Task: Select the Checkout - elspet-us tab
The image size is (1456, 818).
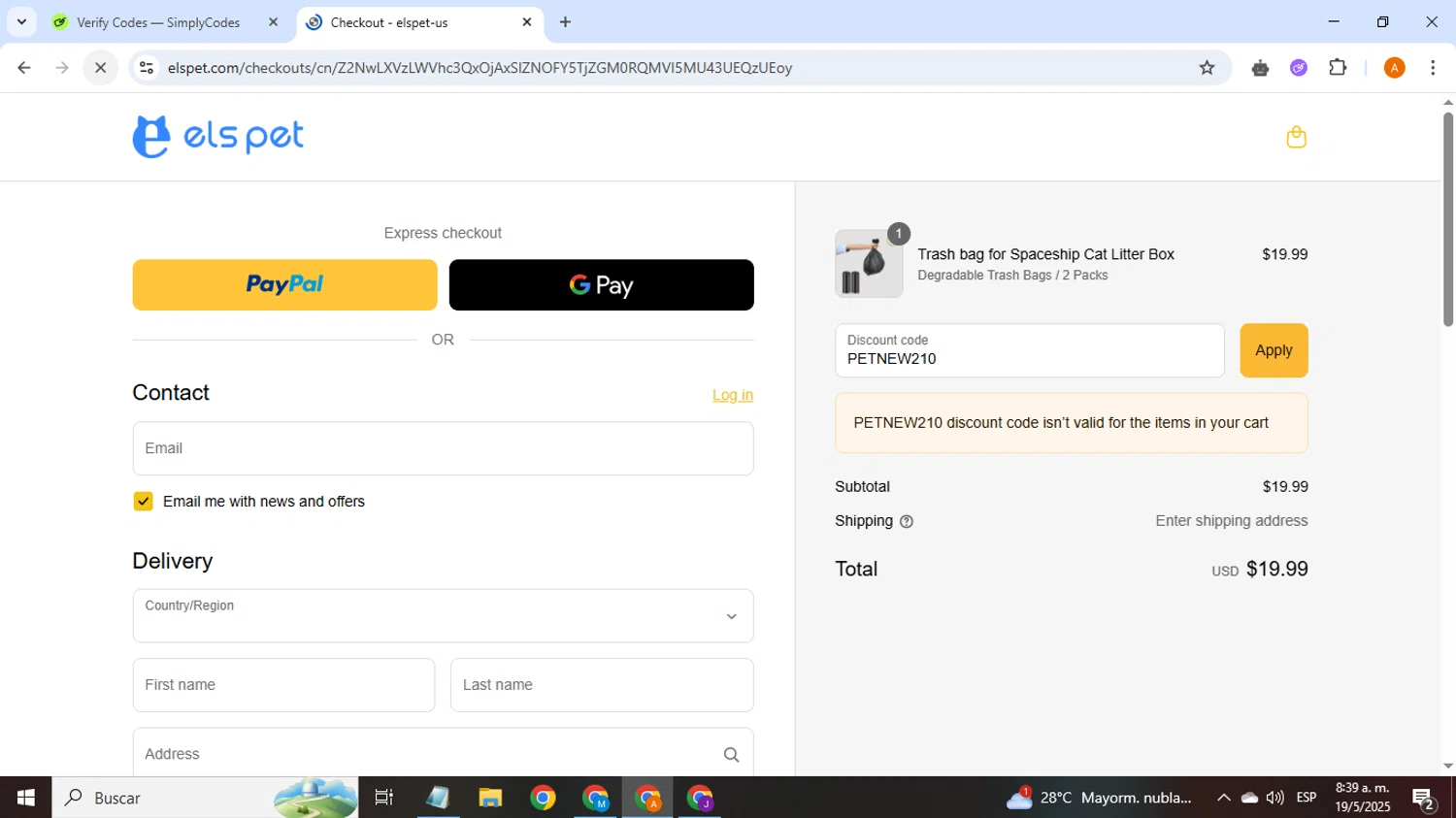Action: (x=389, y=22)
